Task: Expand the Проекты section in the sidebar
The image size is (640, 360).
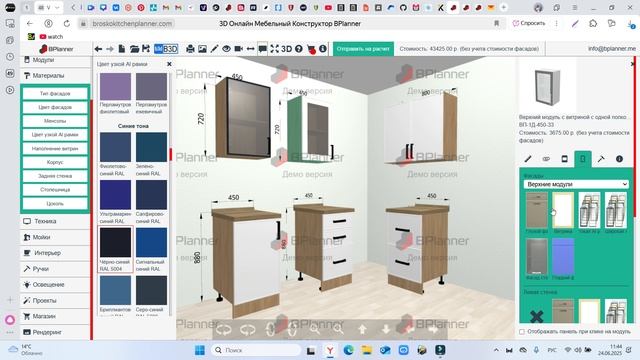Action: [x=55, y=300]
